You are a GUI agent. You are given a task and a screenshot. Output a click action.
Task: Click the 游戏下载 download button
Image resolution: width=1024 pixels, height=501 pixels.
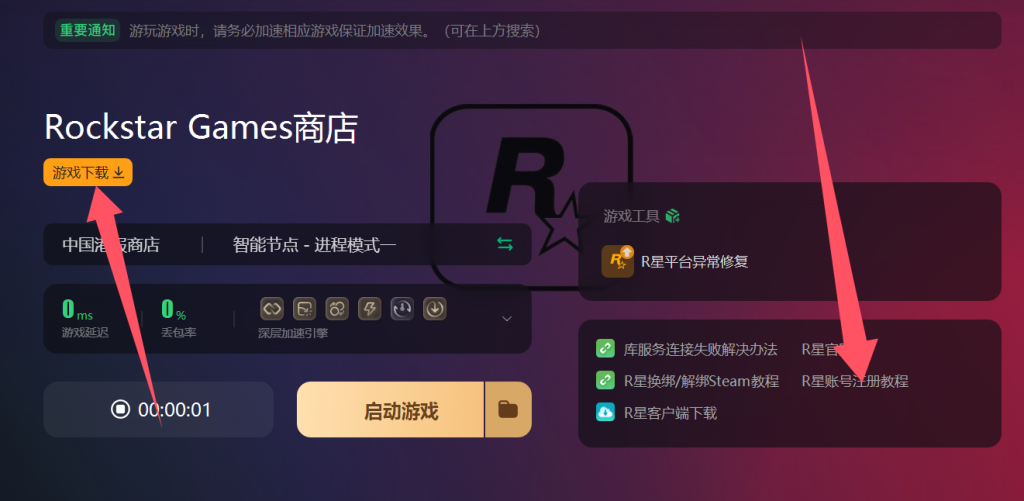[88, 172]
